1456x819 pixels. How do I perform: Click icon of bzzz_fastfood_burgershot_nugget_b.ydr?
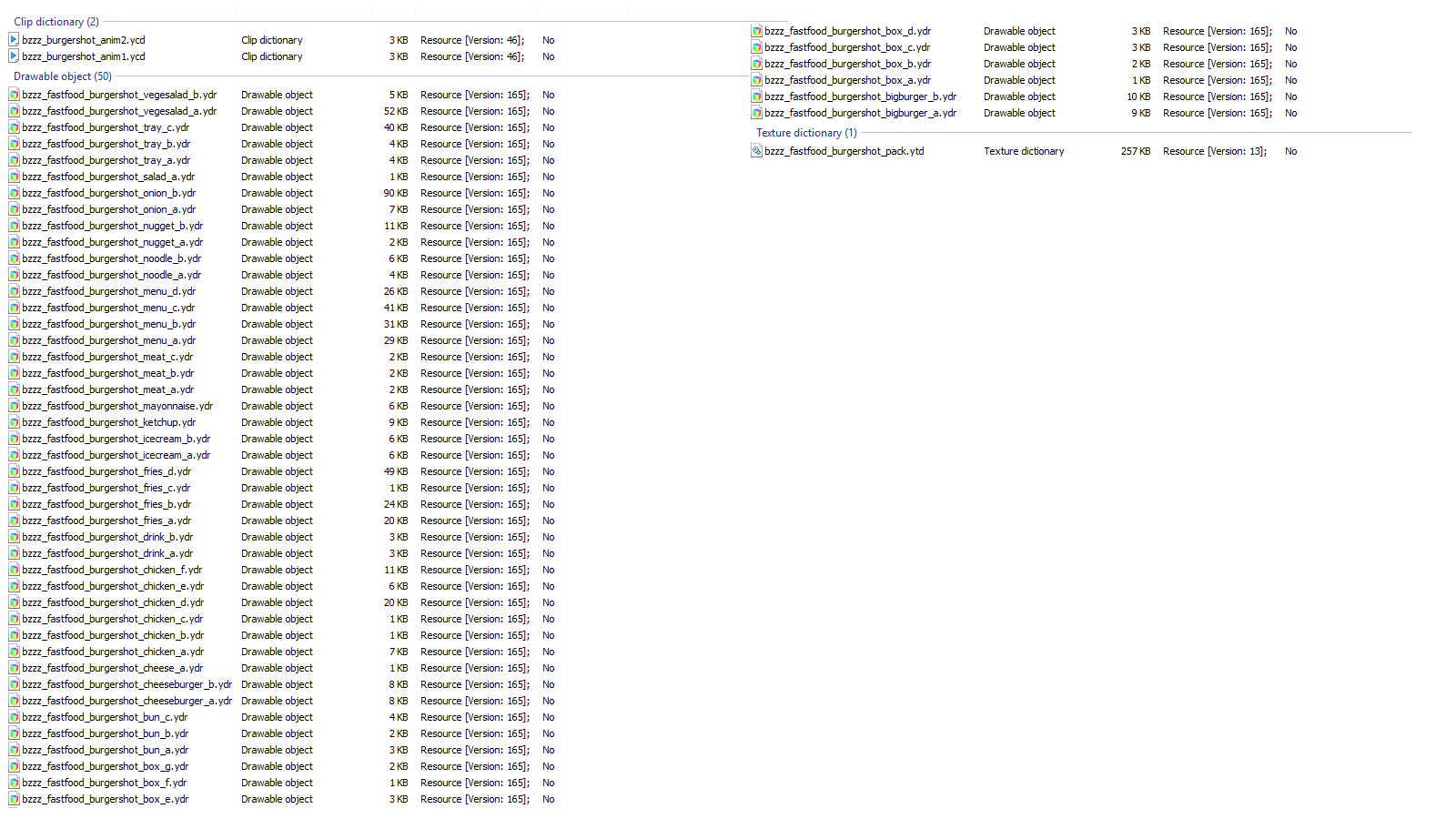coord(14,226)
